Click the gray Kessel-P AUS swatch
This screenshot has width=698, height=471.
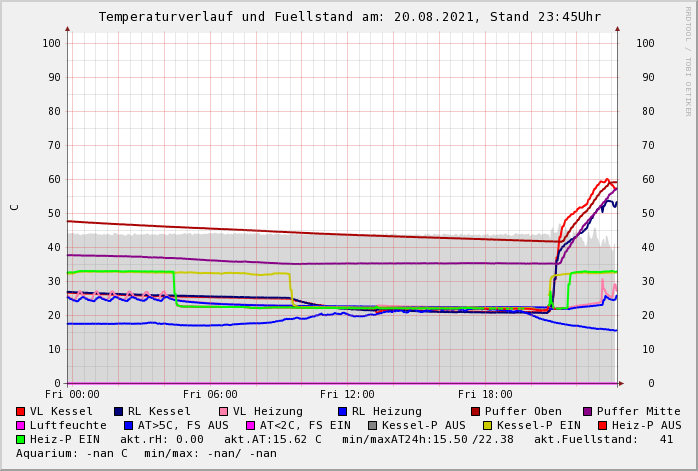coord(372,425)
